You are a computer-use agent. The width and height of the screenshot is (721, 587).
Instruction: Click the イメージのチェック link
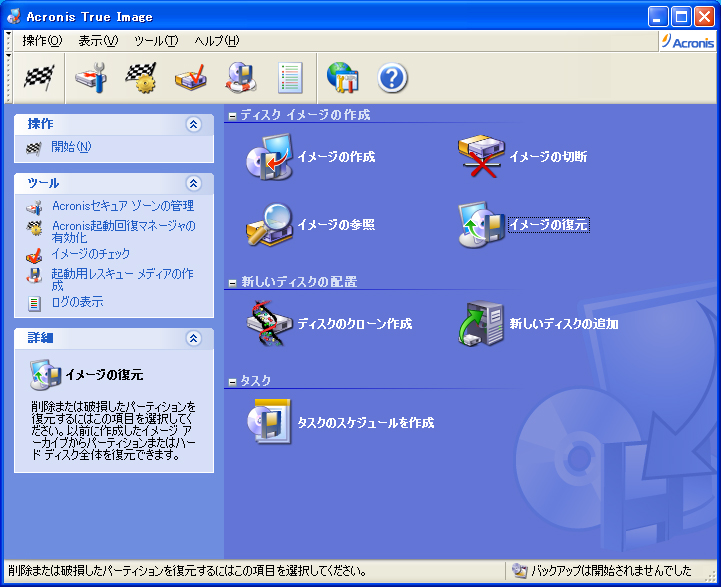(x=91, y=254)
